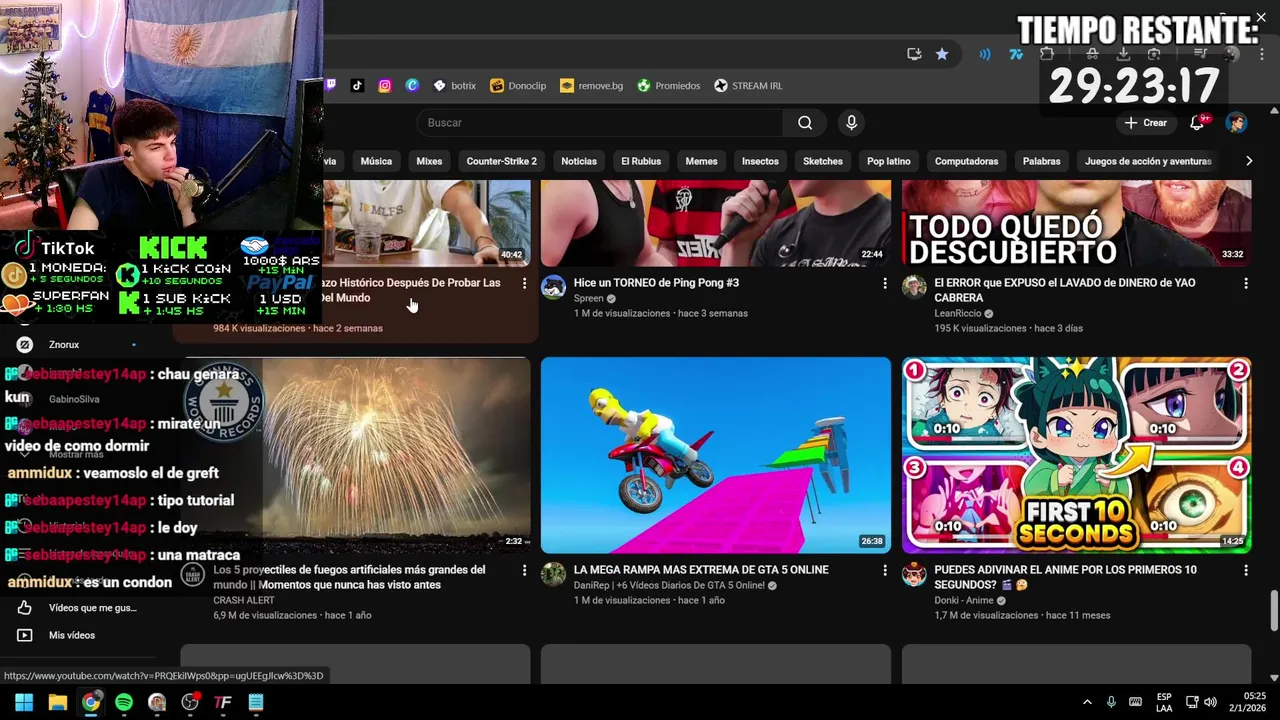Select the Noticias category chip
This screenshot has width=1280, height=720.
coord(579,161)
